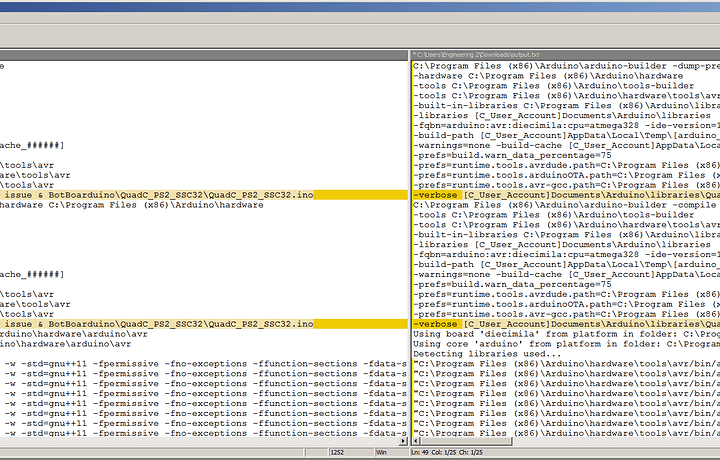
Task: Click 'rduino\hardware\arduino\avr' line in left pane
Action: 73,334
